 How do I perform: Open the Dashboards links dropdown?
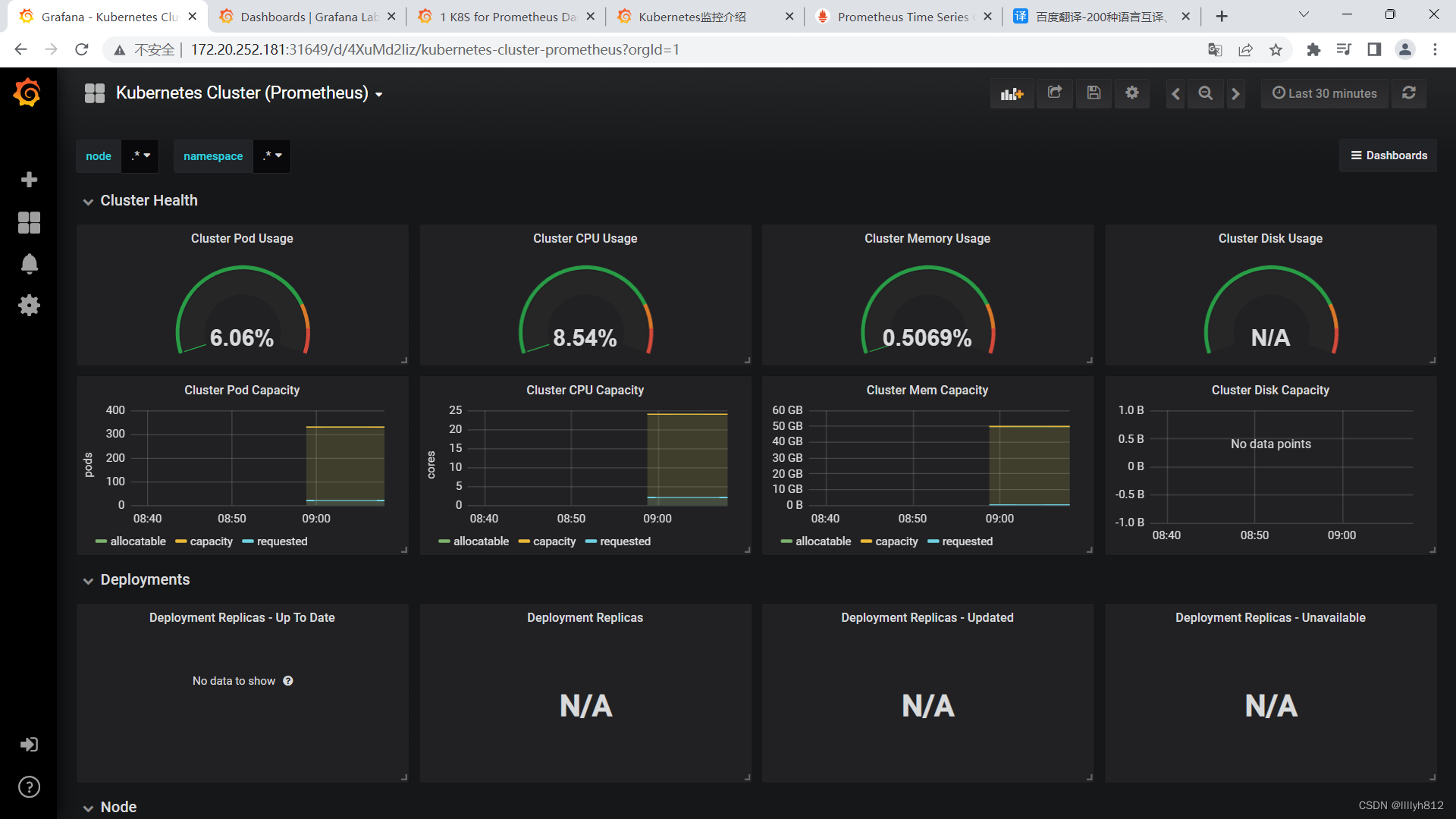(x=1388, y=155)
